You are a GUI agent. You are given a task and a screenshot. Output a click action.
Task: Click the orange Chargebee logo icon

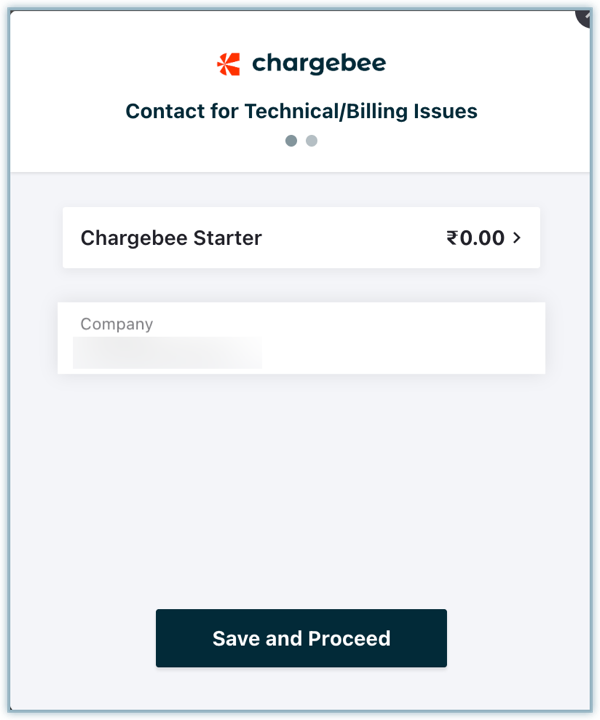point(228,64)
